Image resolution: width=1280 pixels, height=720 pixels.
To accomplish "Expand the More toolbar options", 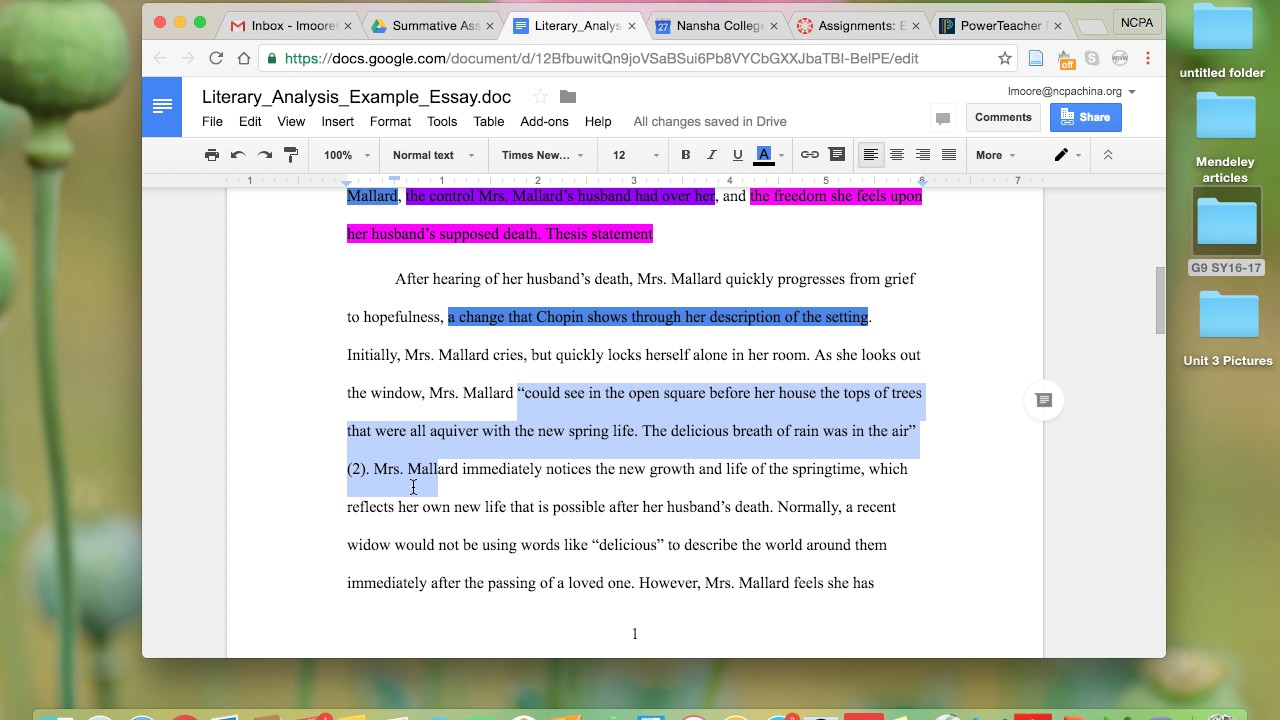I will coord(995,155).
